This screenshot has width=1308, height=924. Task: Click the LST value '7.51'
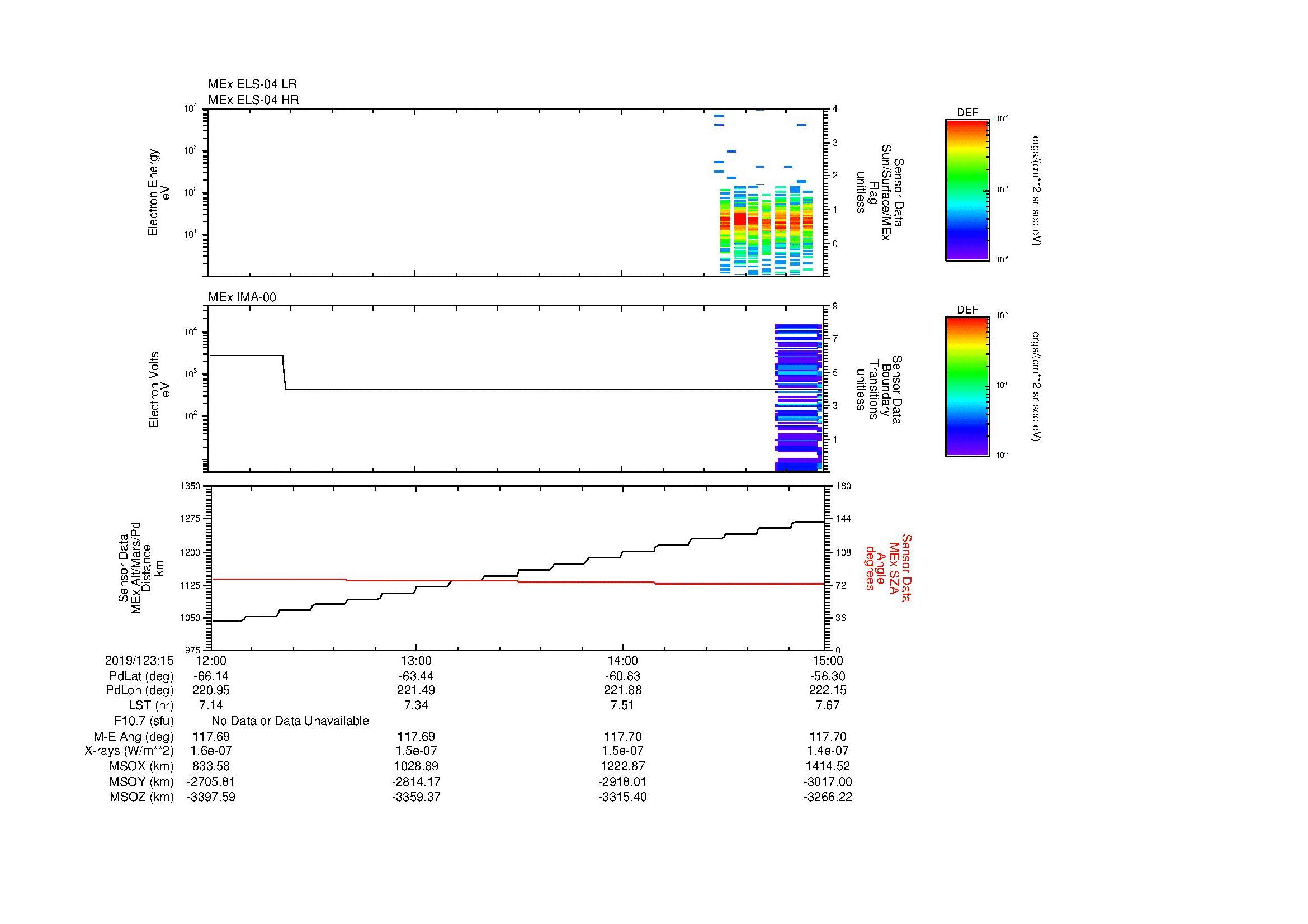622,705
